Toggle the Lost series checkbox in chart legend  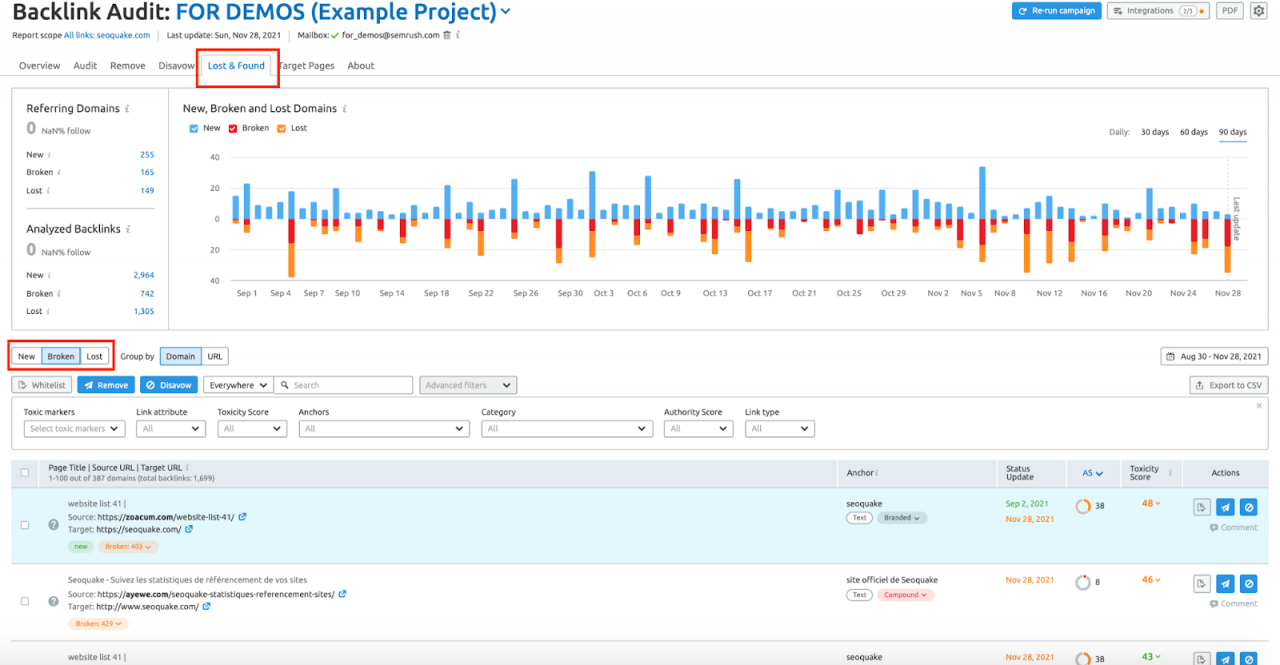point(282,128)
